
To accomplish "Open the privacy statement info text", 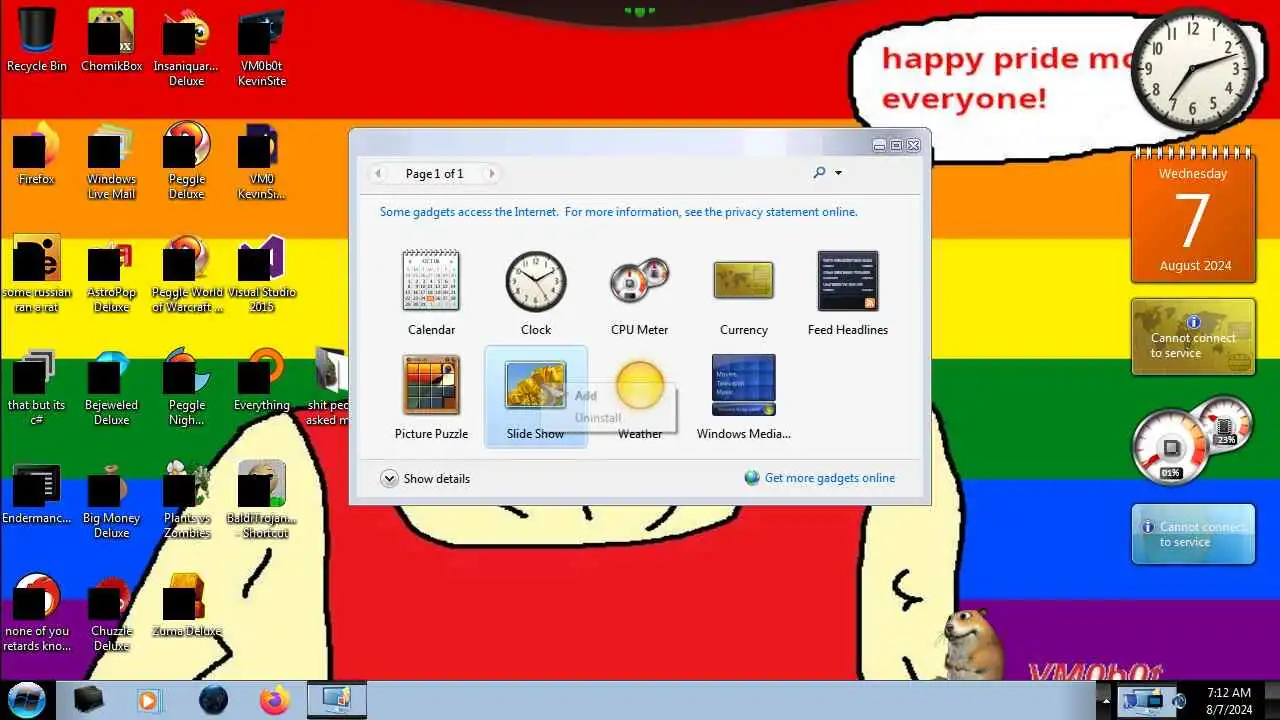I will coord(618,212).
